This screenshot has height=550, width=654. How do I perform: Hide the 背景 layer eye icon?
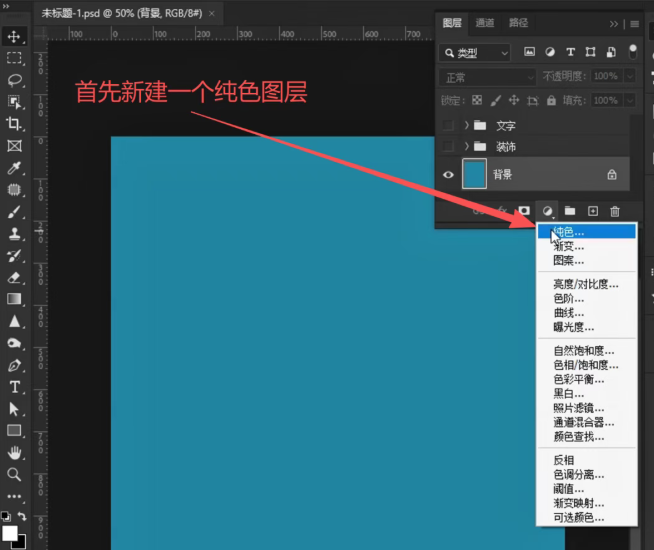[x=448, y=174]
